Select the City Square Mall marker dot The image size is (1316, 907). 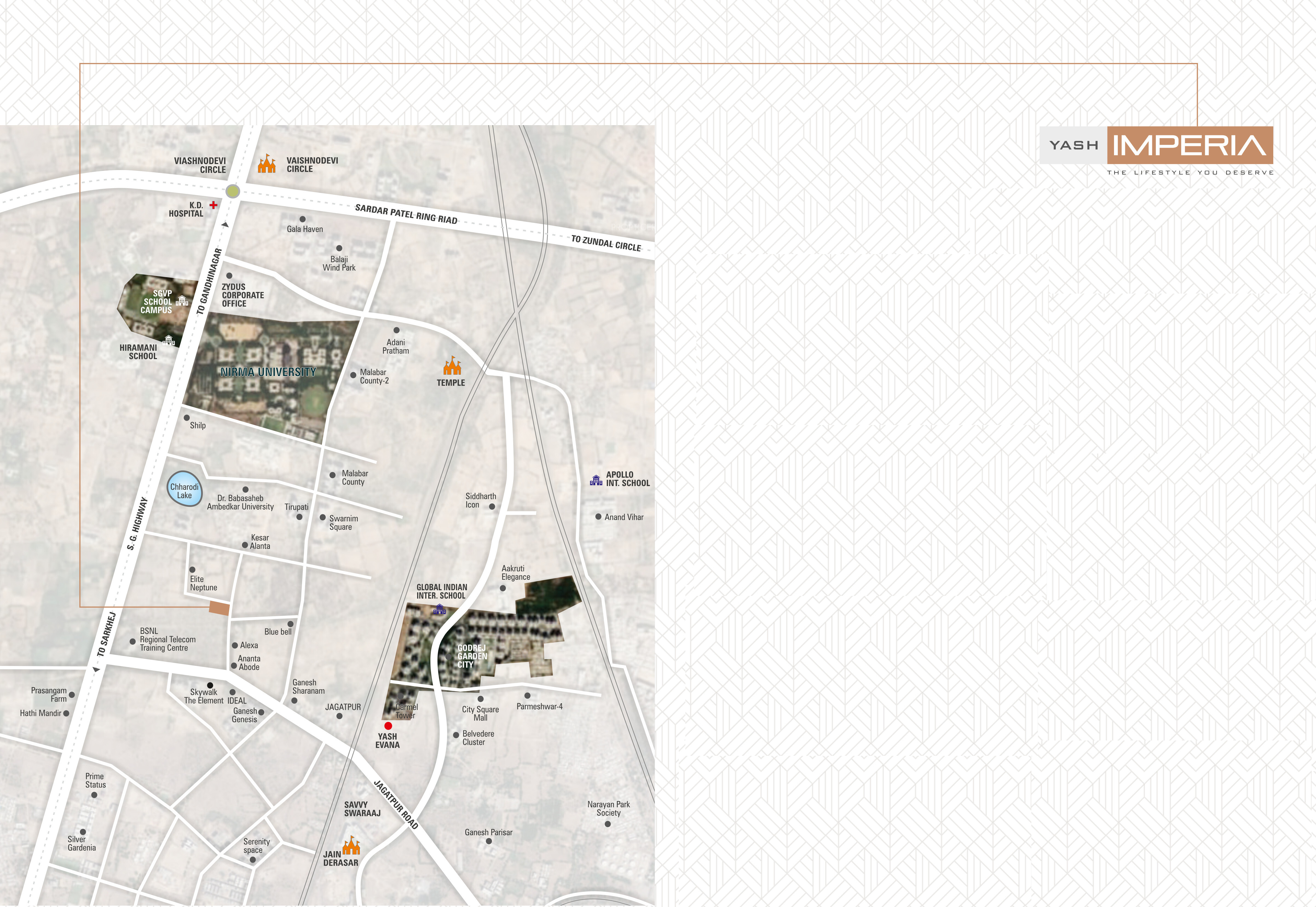481,699
